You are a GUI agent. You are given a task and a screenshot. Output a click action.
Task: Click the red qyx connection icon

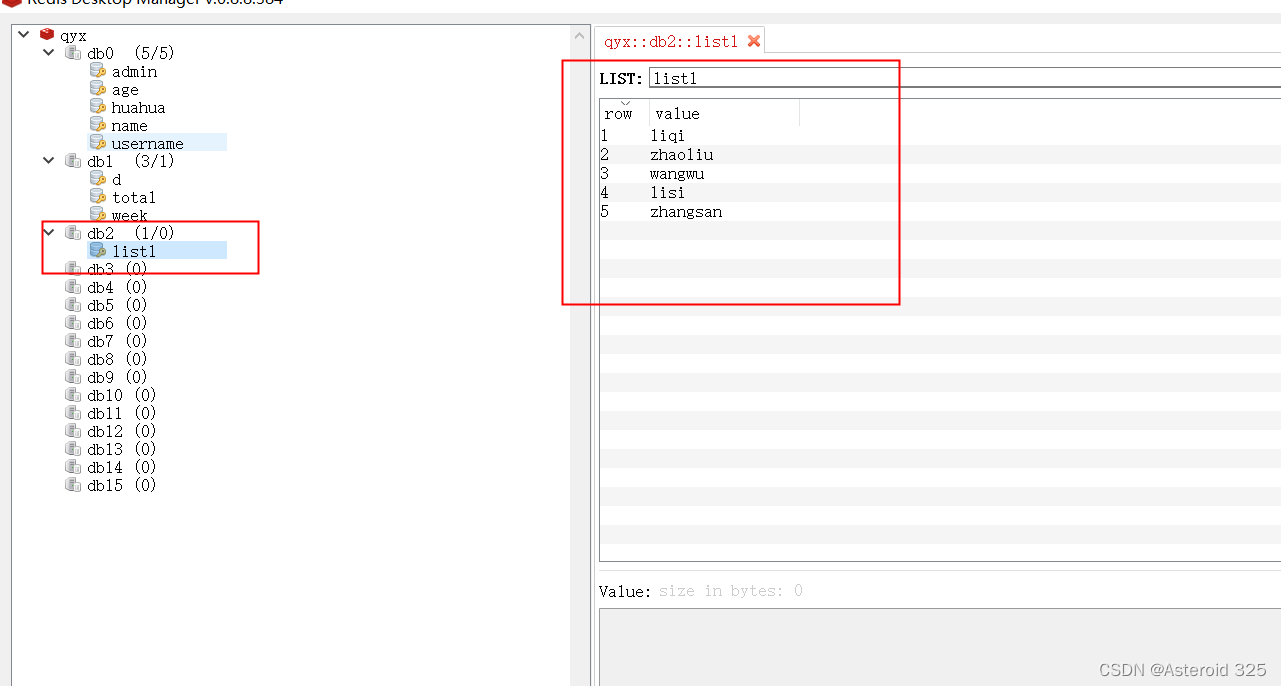tap(47, 35)
